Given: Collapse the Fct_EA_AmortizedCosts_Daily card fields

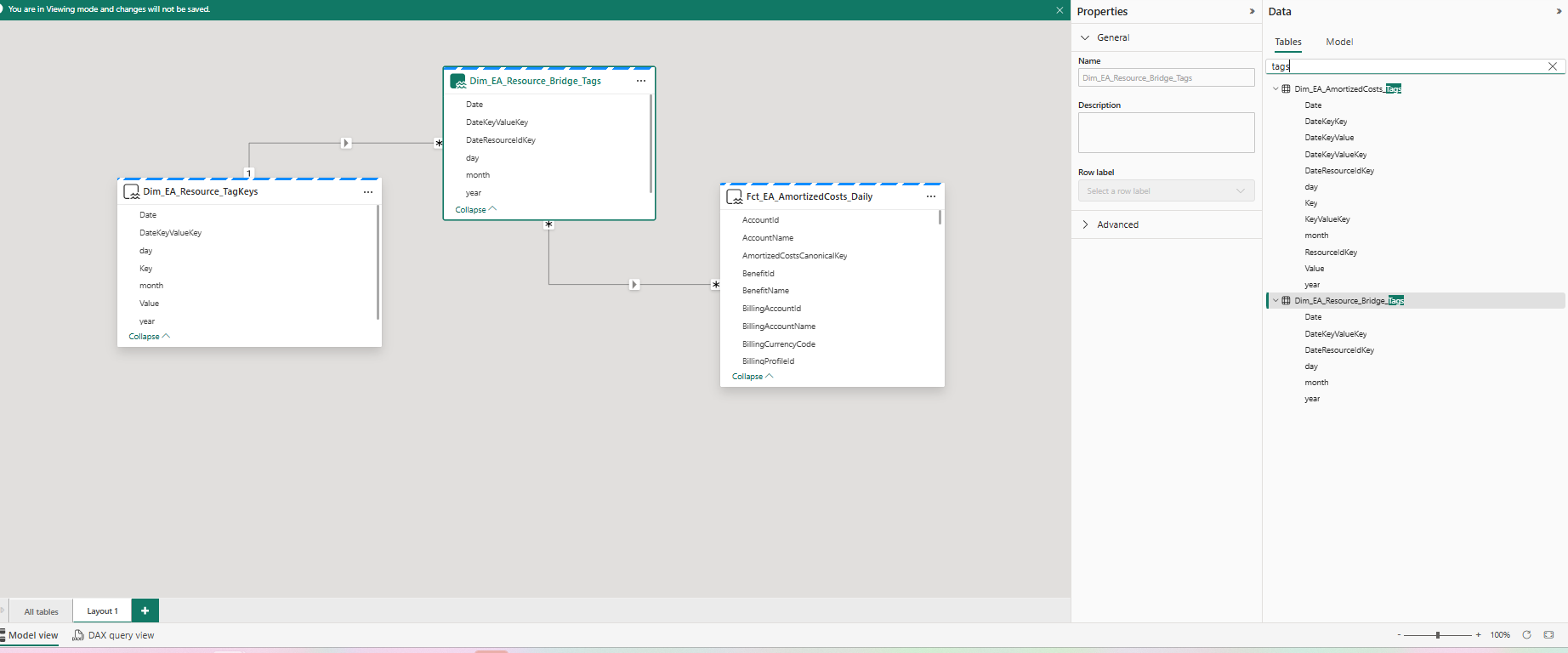Looking at the screenshot, I should (x=753, y=377).
